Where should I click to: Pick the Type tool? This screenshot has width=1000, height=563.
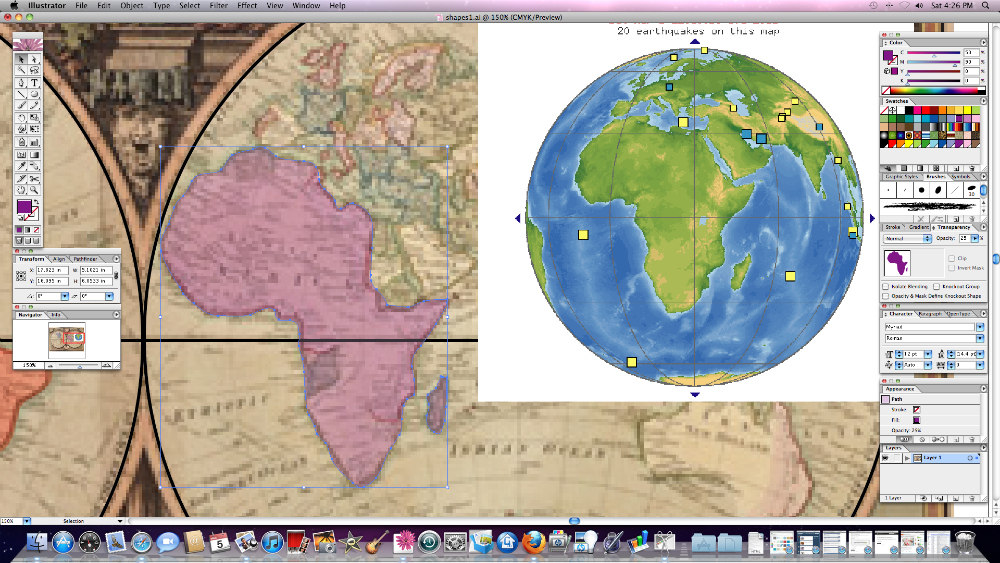tap(34, 83)
